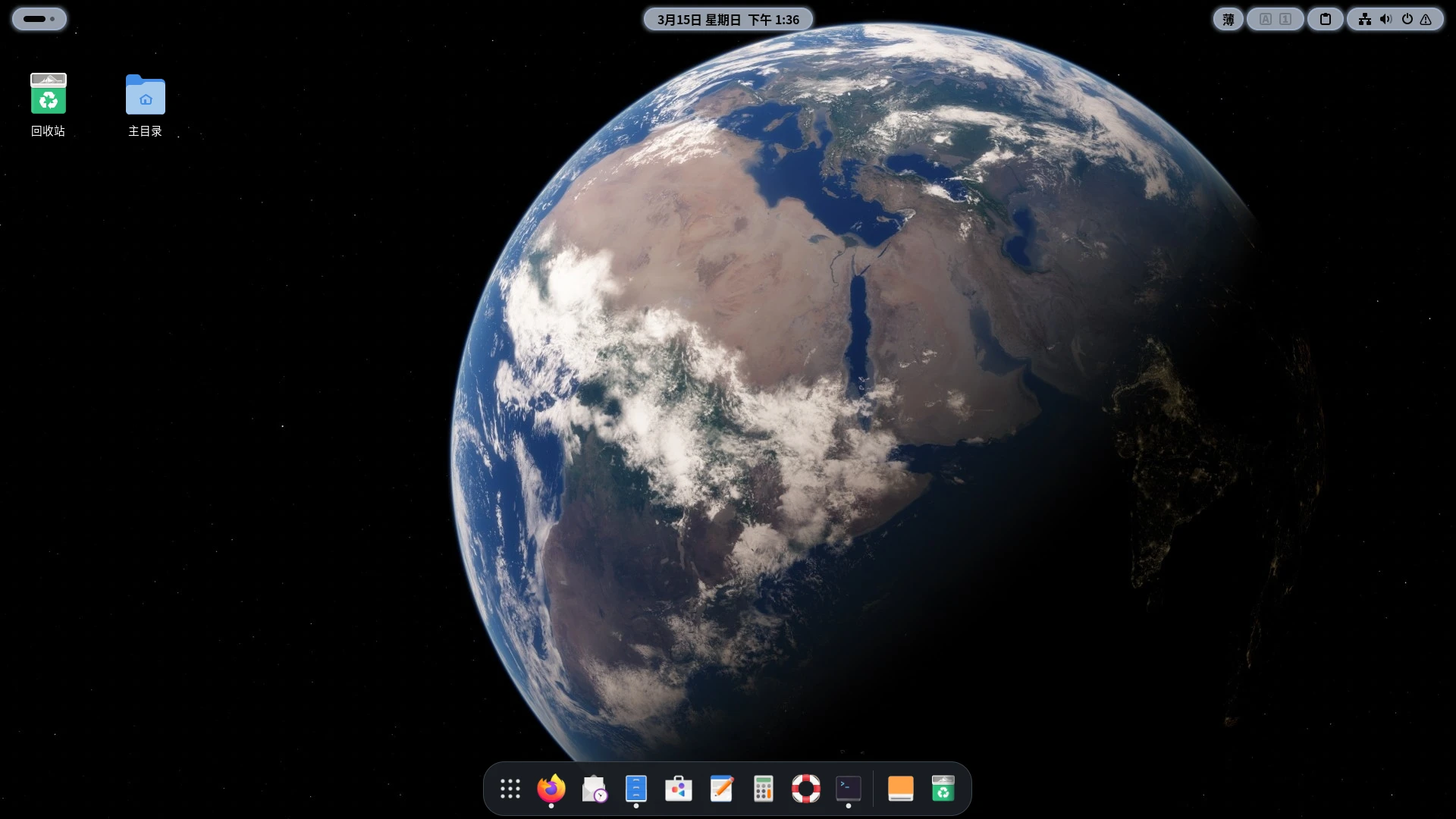Click the orange mounted drive icon in dock

point(900,789)
